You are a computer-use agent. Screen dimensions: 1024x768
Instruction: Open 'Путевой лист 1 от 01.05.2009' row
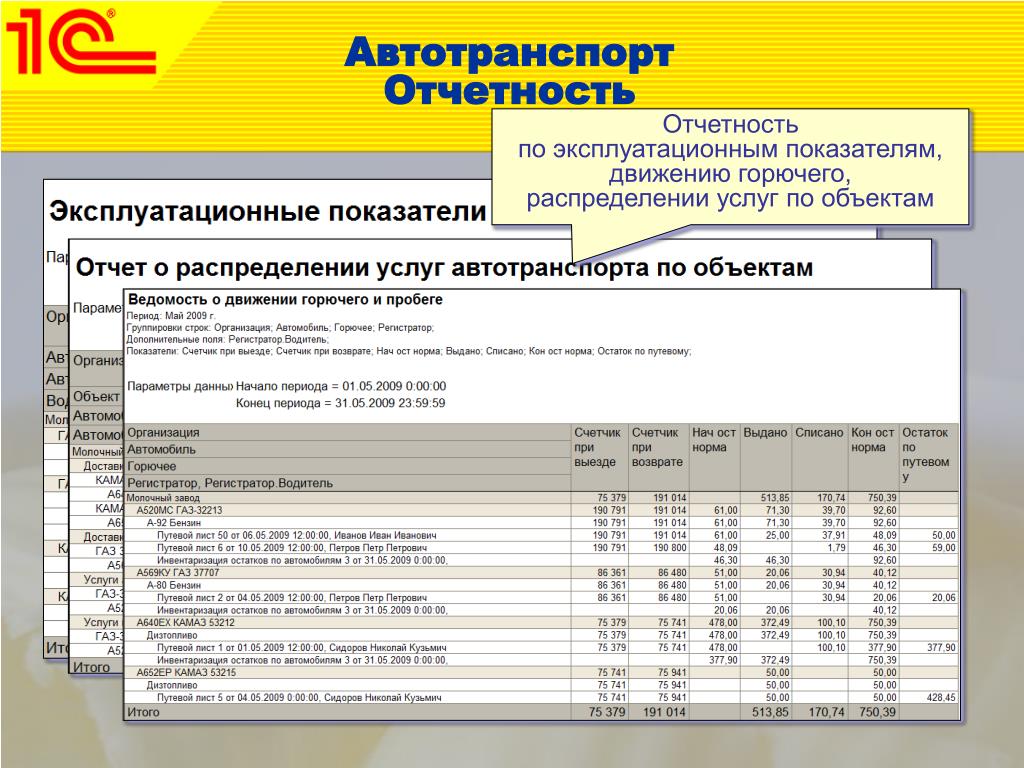542,648
